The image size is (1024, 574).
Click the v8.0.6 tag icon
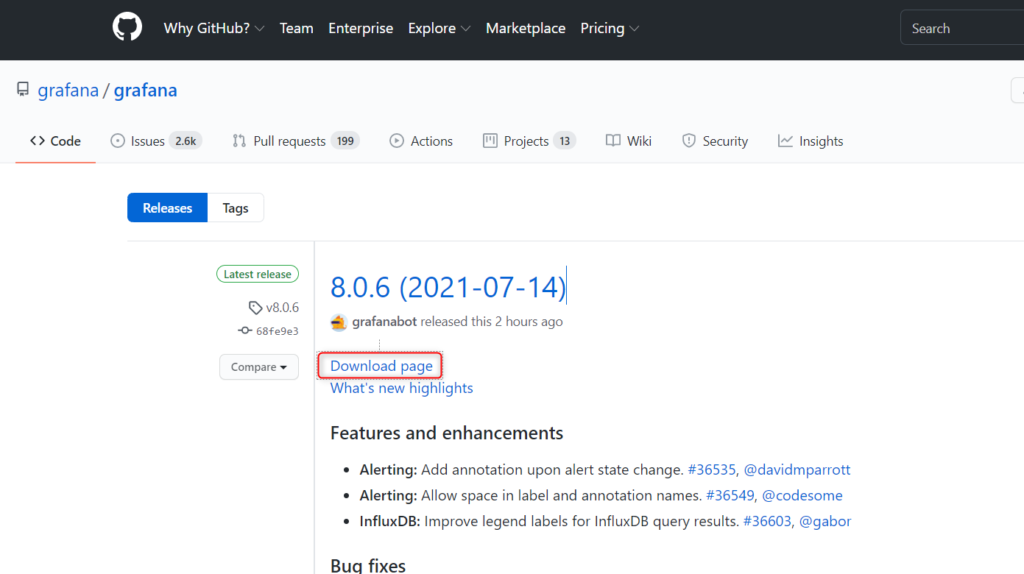[x=255, y=308]
